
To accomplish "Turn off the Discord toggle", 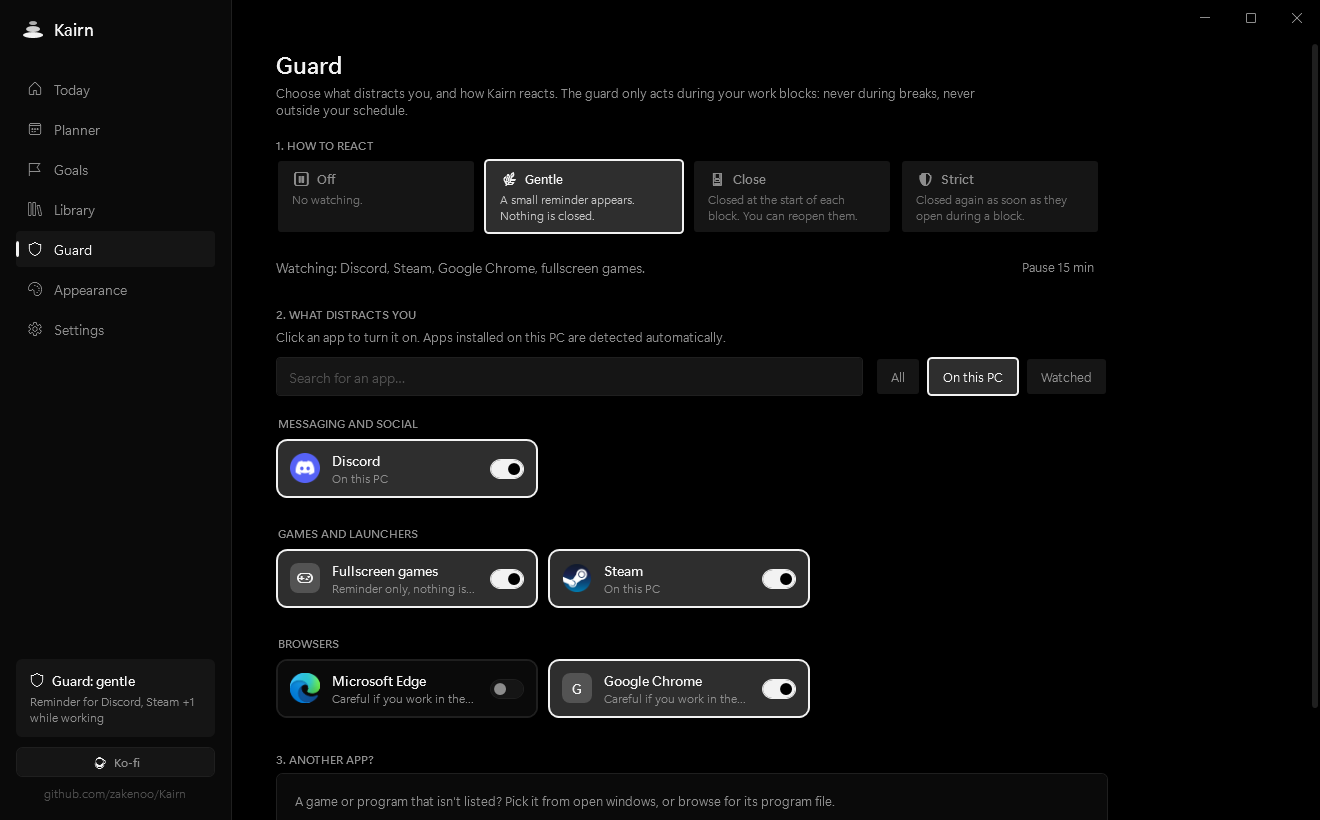I will click(x=507, y=469).
